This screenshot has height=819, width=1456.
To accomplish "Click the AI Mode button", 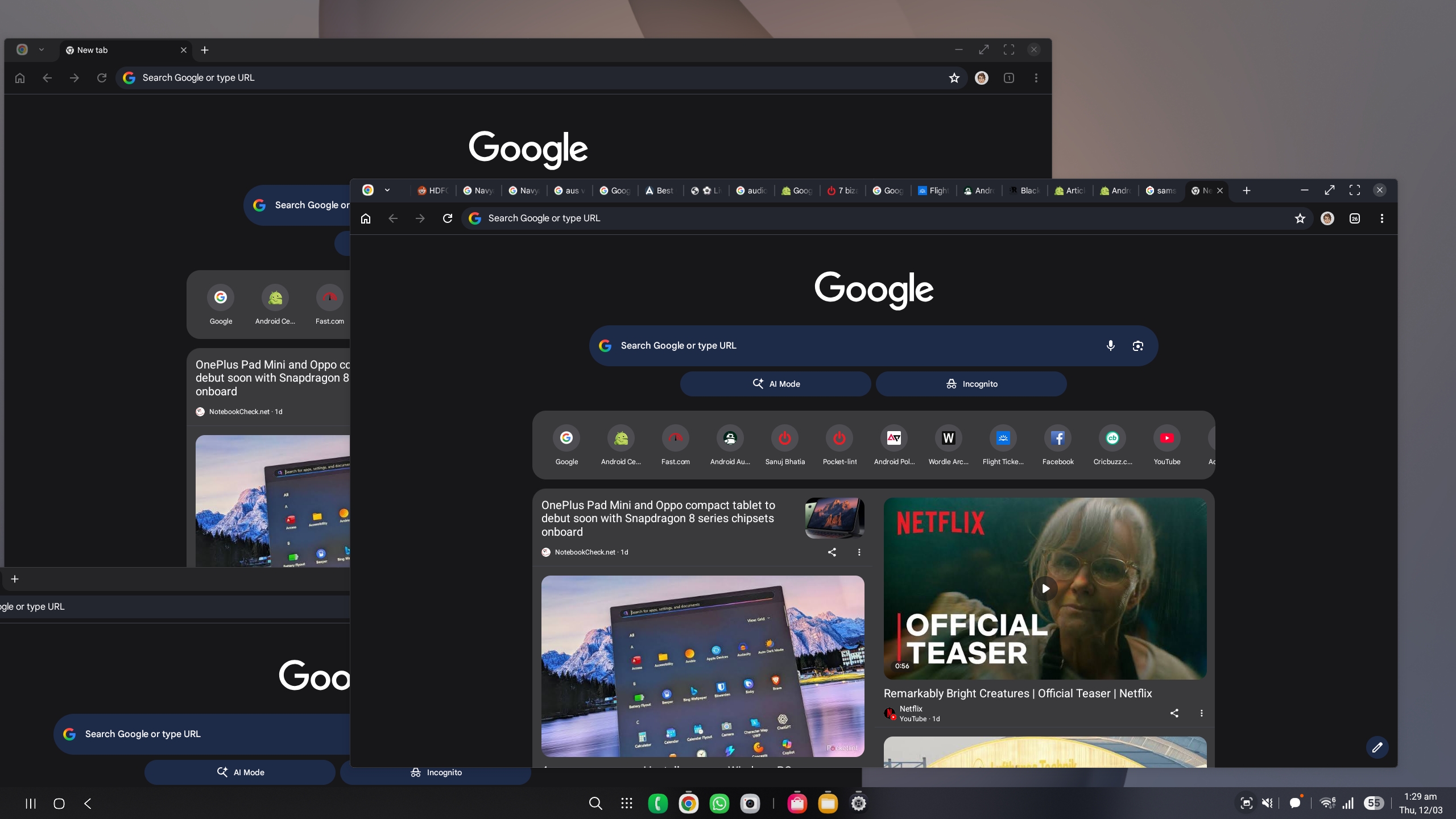I will pos(775,383).
